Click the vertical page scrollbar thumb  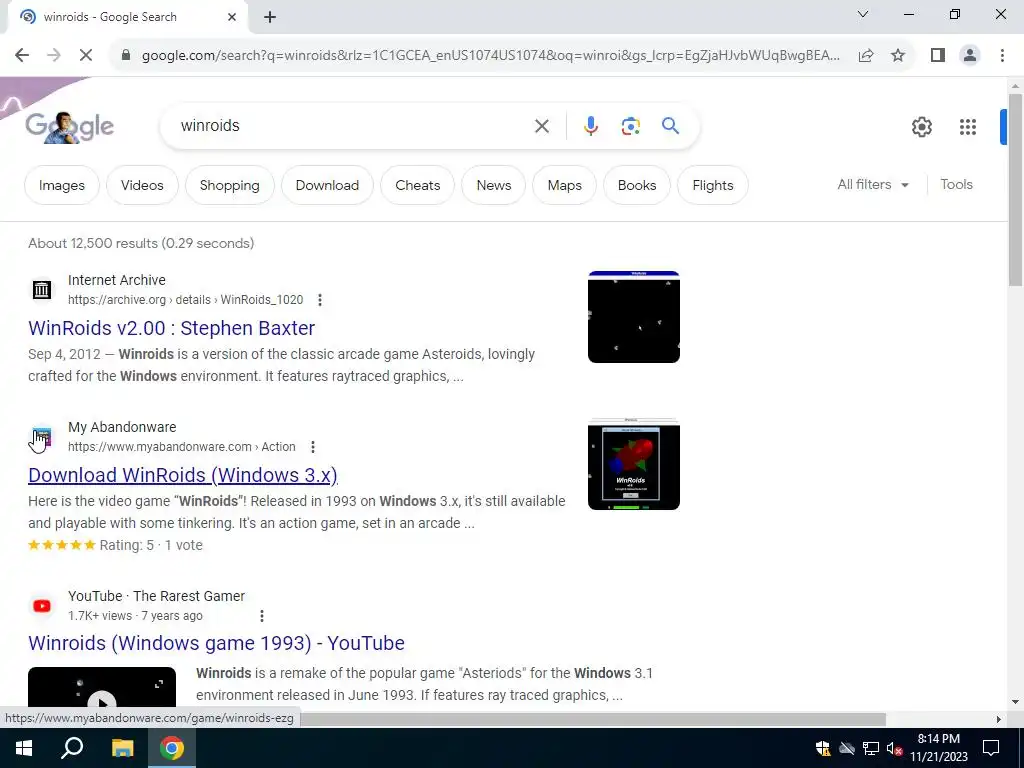[1015, 189]
